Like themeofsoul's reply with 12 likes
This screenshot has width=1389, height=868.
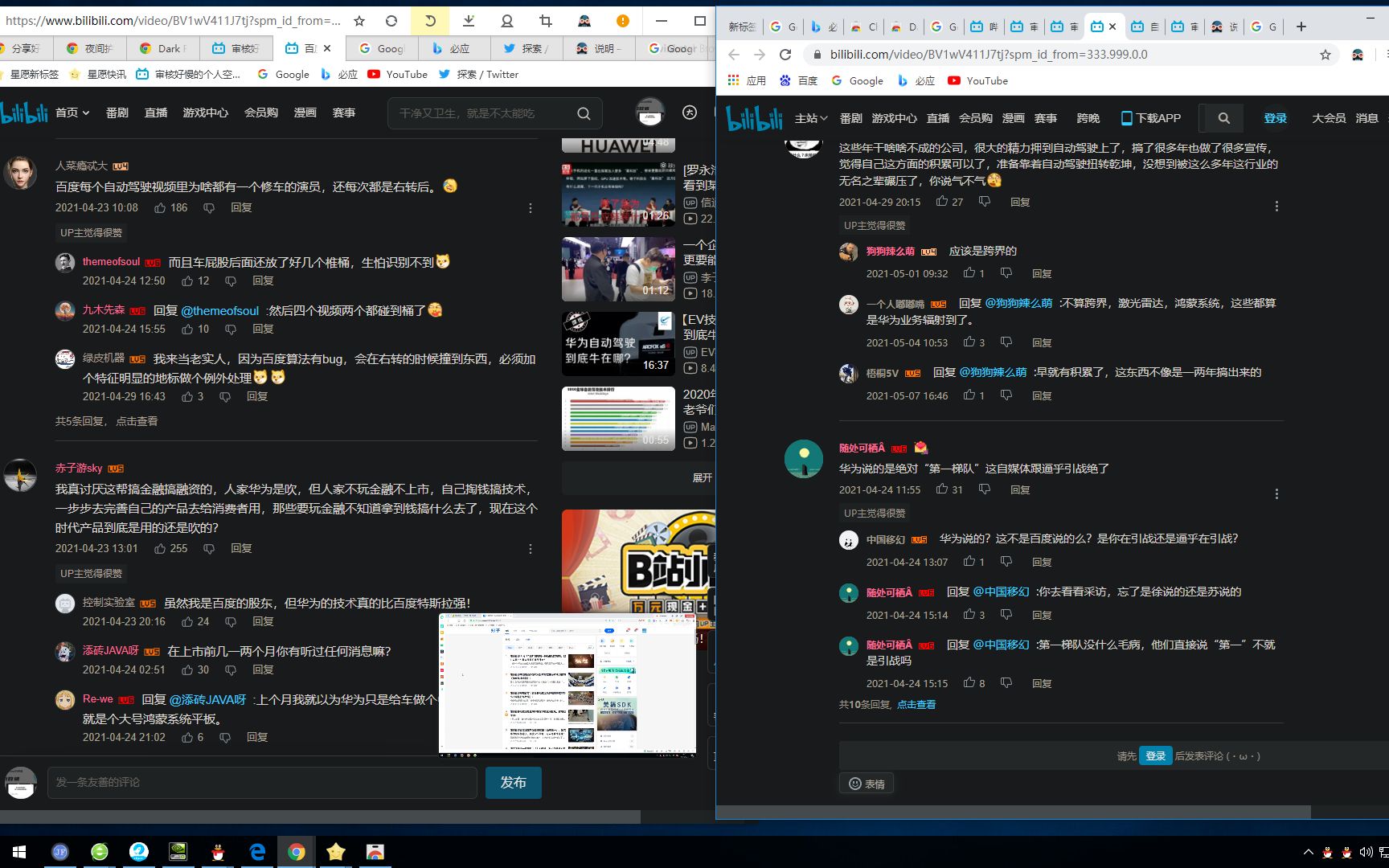pyautogui.click(x=187, y=281)
